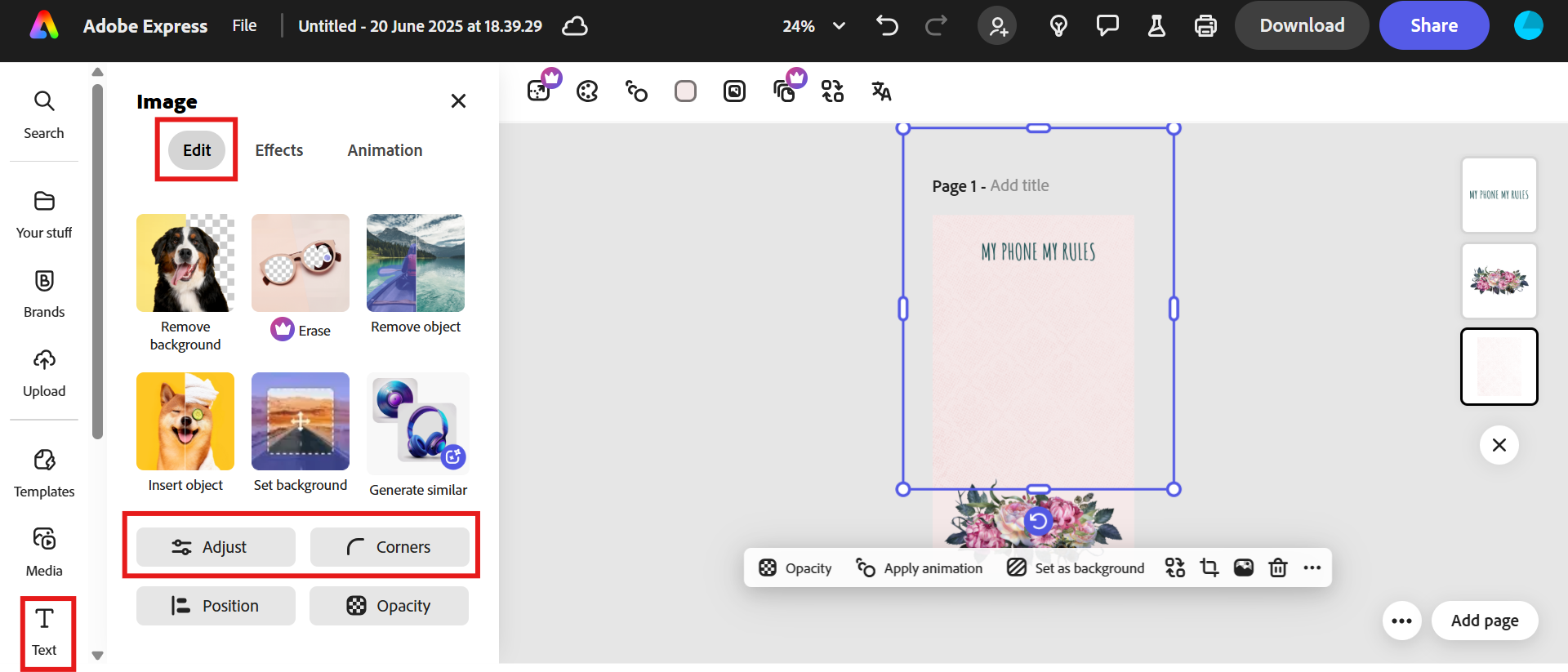This screenshot has width=1568, height=672.
Task: Choose the Generate similar tool
Action: click(418, 435)
